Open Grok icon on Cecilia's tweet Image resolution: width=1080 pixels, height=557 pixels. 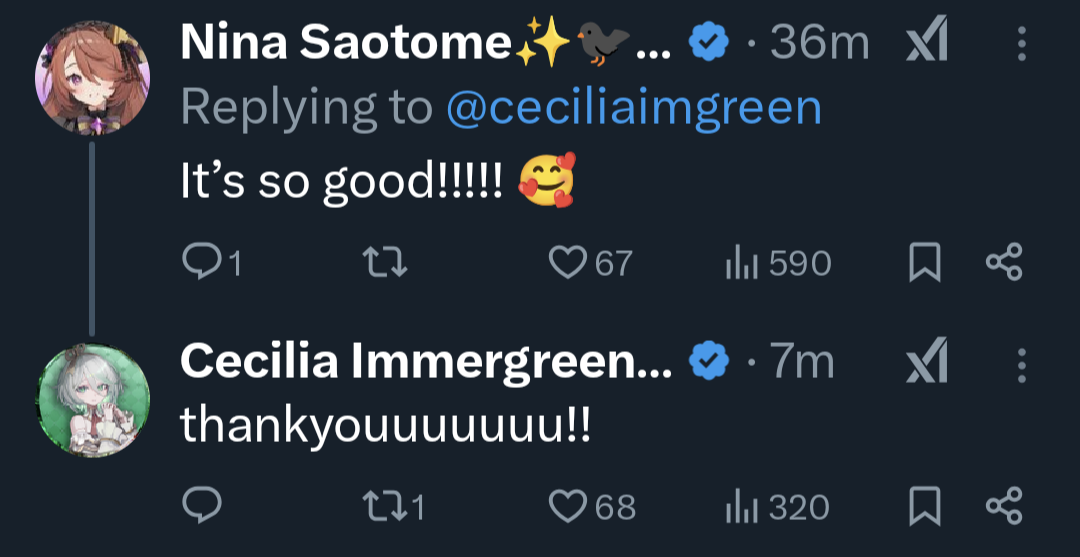(926, 363)
